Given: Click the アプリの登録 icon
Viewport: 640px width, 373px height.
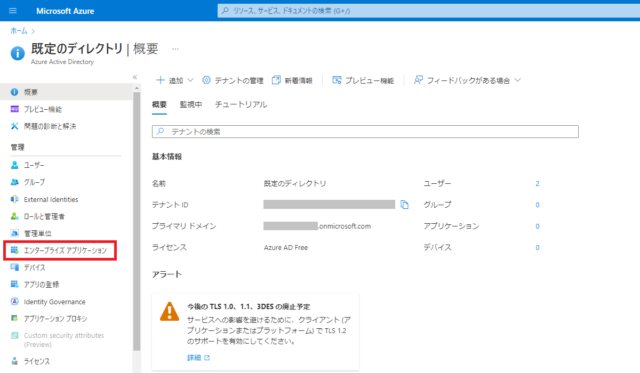Looking at the screenshot, I should (14, 284).
